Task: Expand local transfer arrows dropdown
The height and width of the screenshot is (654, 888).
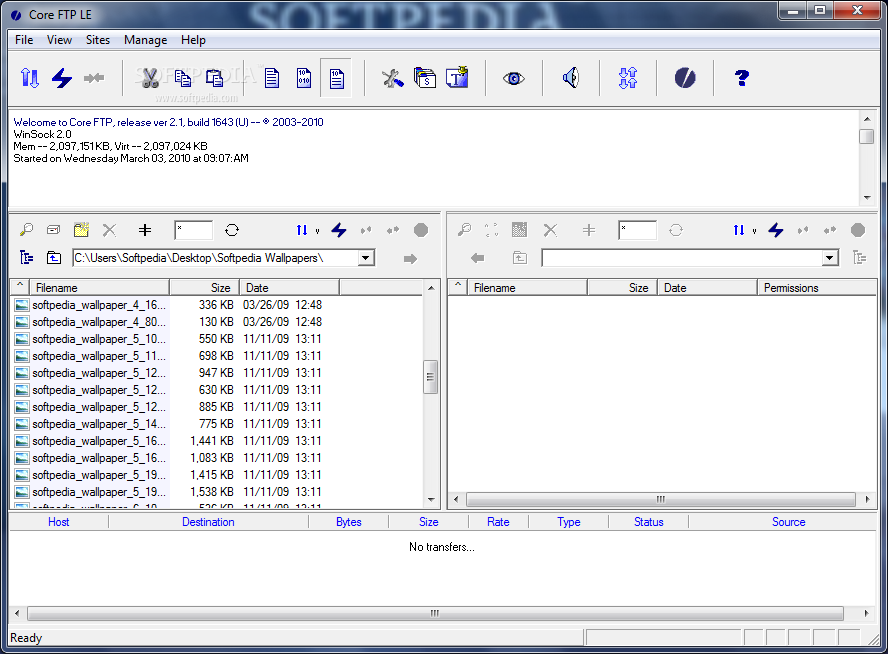Action: 317,231
